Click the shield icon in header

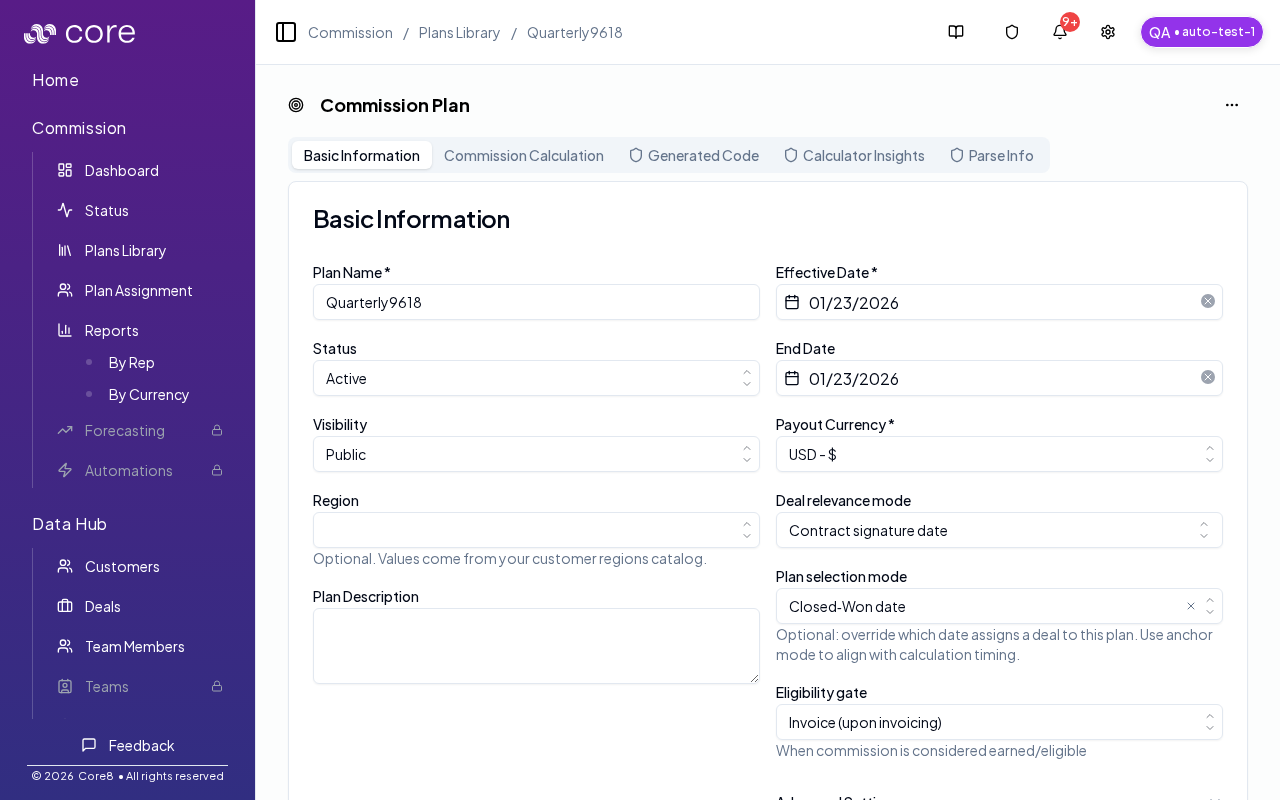(x=1012, y=32)
